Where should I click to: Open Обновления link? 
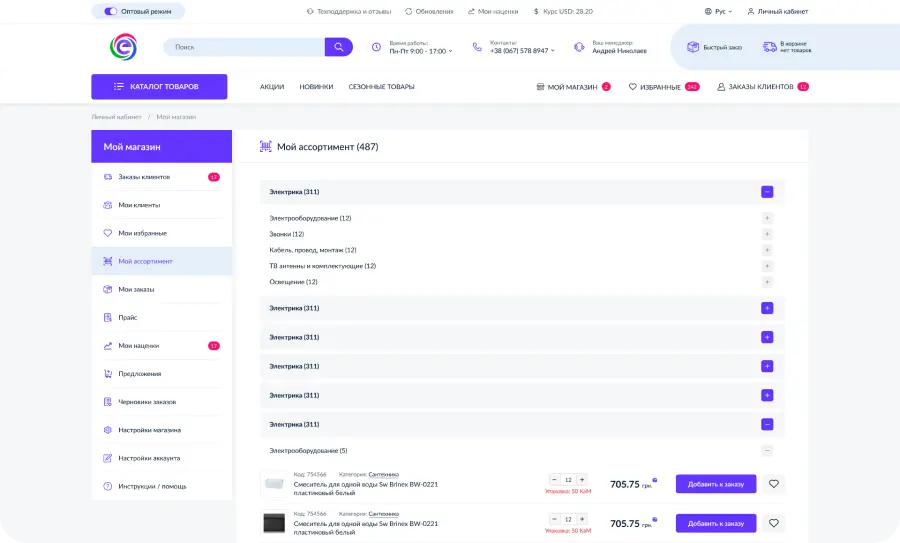(429, 11)
